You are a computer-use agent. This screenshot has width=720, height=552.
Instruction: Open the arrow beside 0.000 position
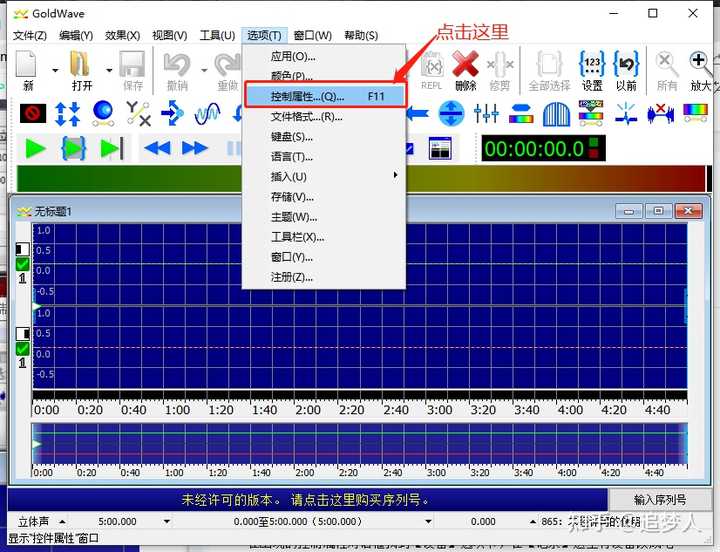click(532, 522)
